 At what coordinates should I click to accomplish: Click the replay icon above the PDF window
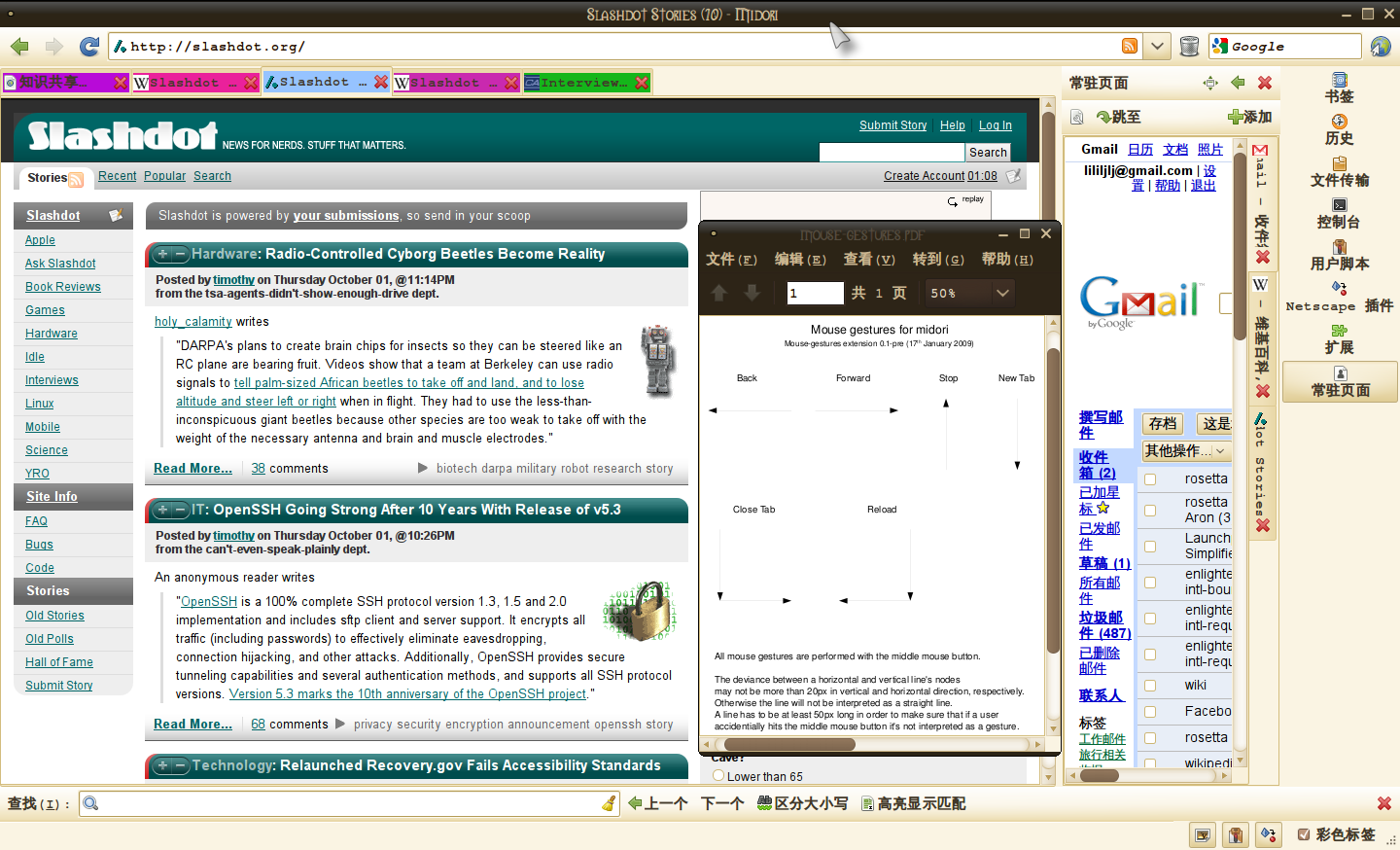[953, 201]
